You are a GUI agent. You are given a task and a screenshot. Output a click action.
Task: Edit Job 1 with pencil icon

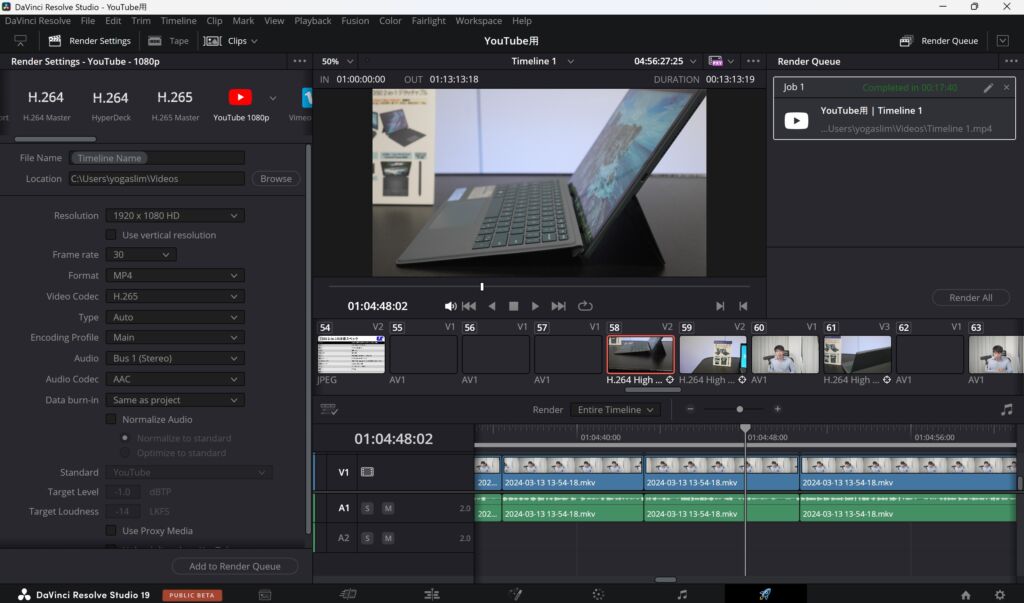[x=988, y=88]
